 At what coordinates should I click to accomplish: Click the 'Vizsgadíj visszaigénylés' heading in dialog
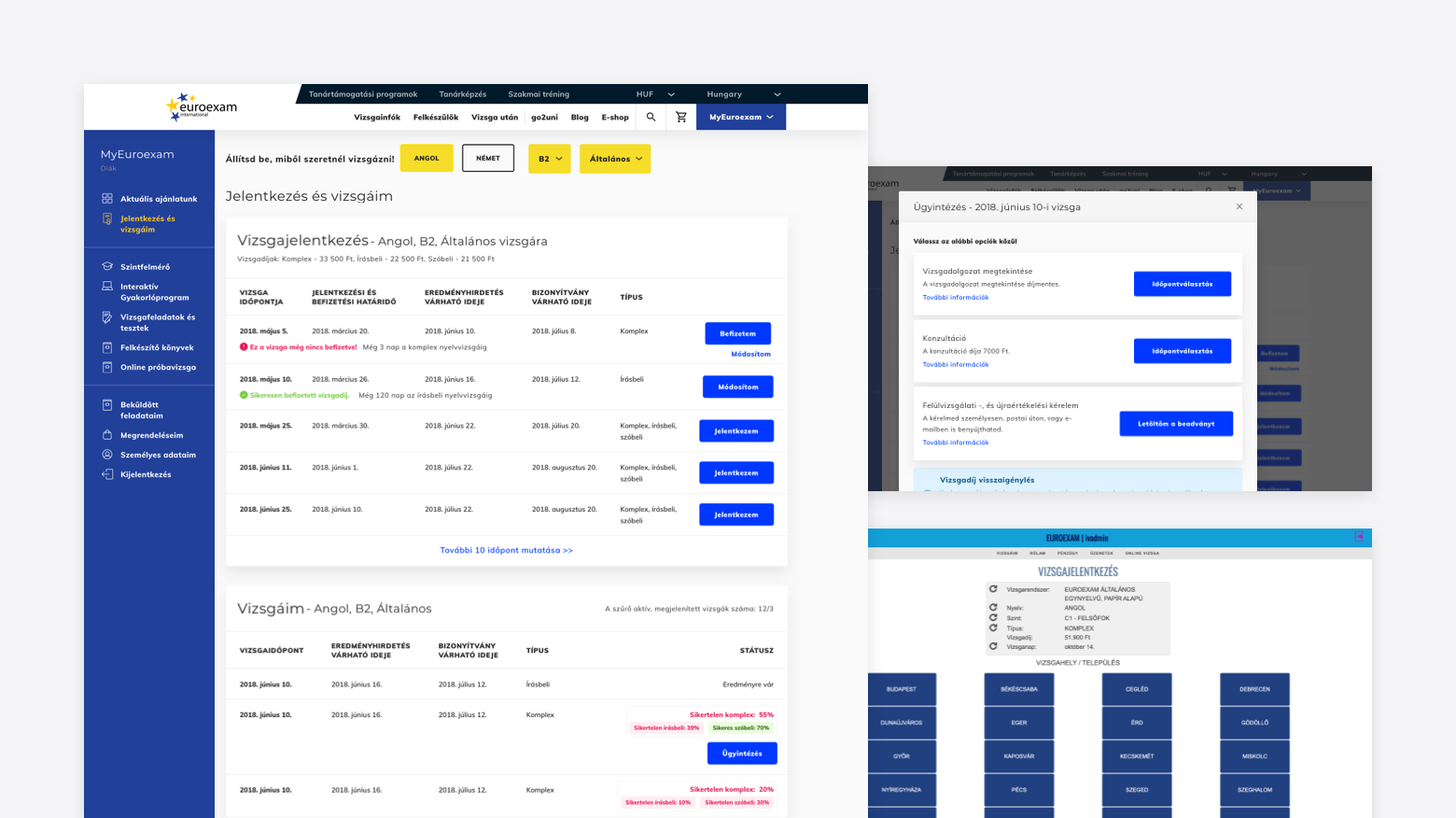[x=987, y=480]
